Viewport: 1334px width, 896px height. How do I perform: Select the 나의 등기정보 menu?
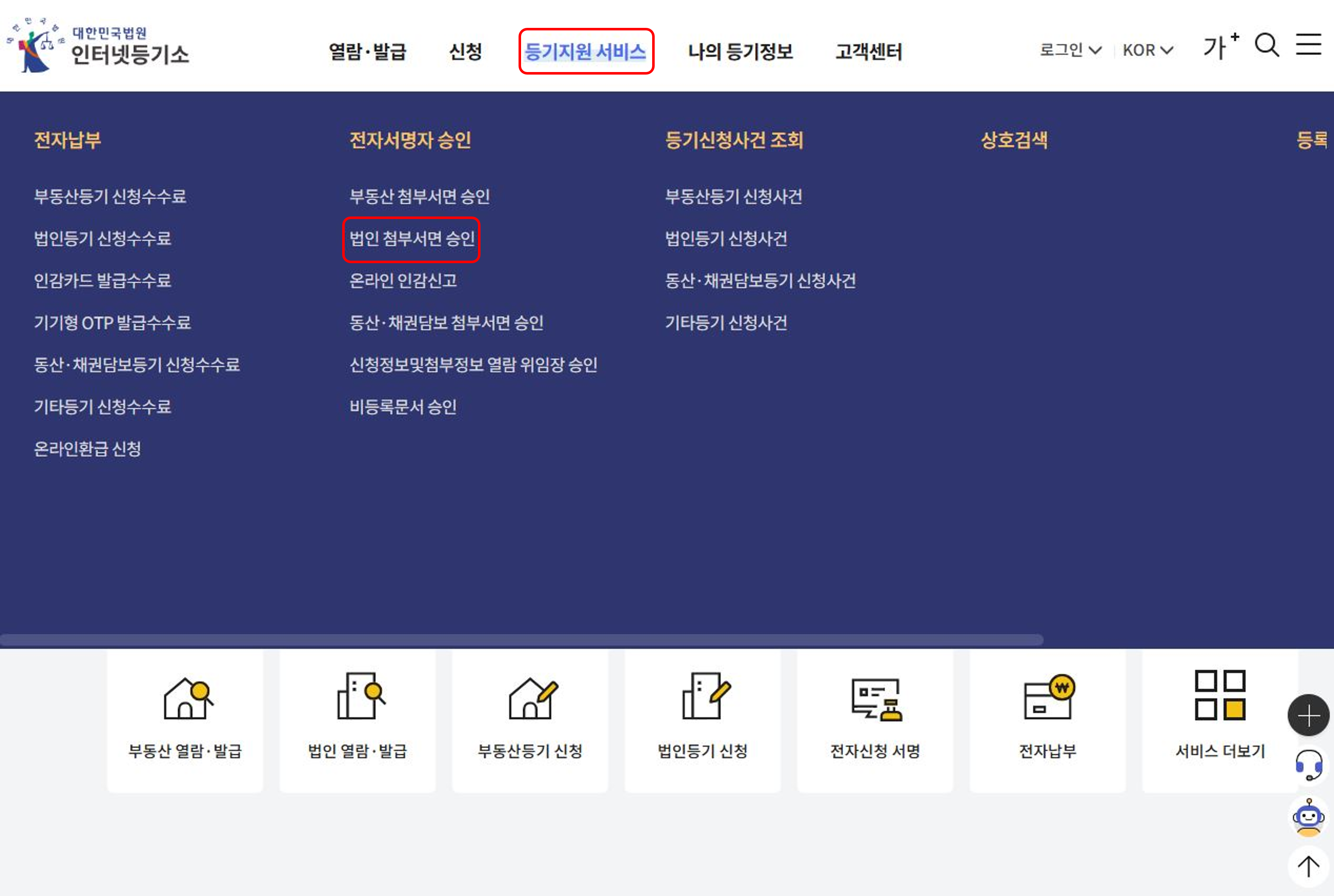pos(740,52)
